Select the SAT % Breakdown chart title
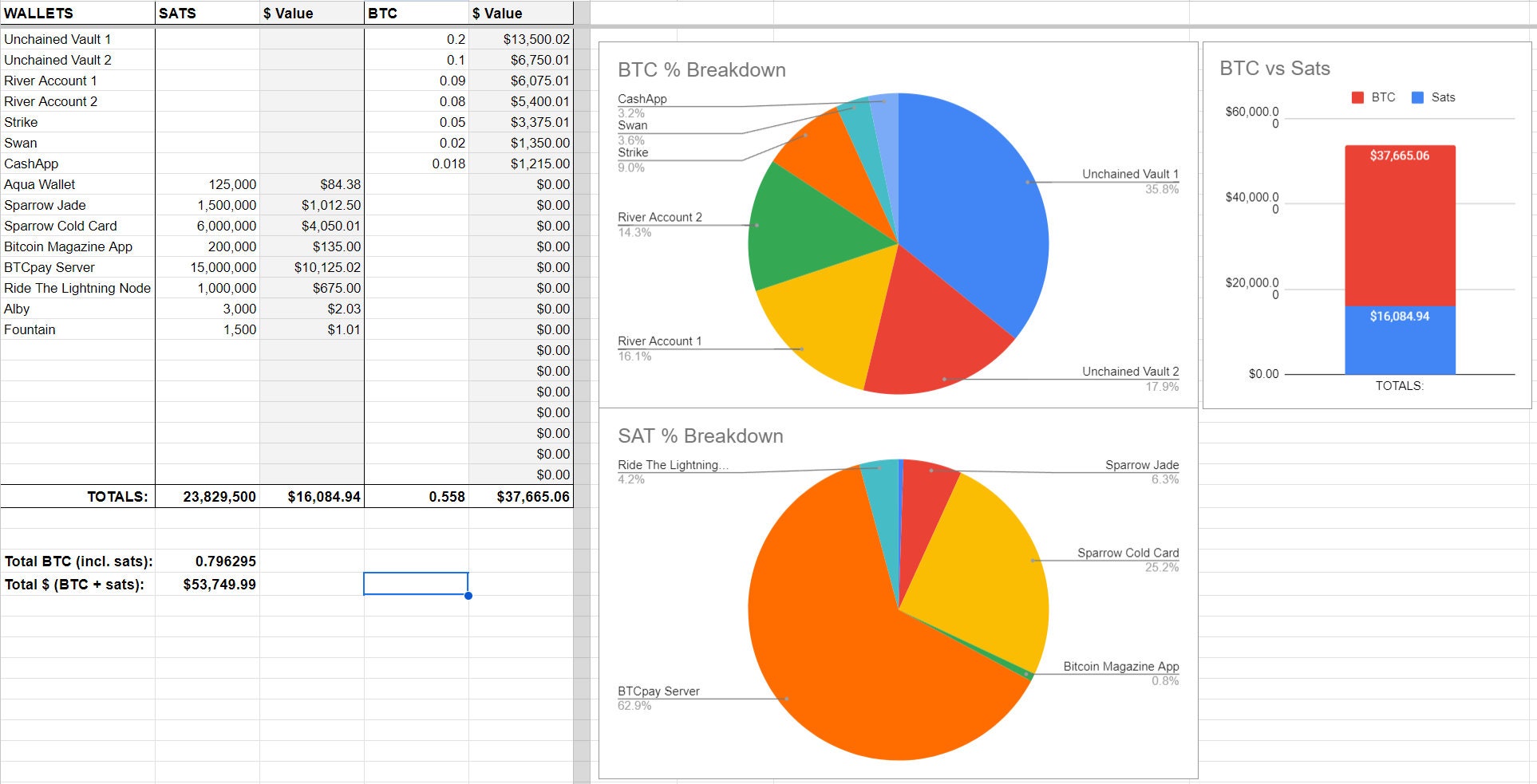Screen dimensions: 1537x784 coord(701,436)
